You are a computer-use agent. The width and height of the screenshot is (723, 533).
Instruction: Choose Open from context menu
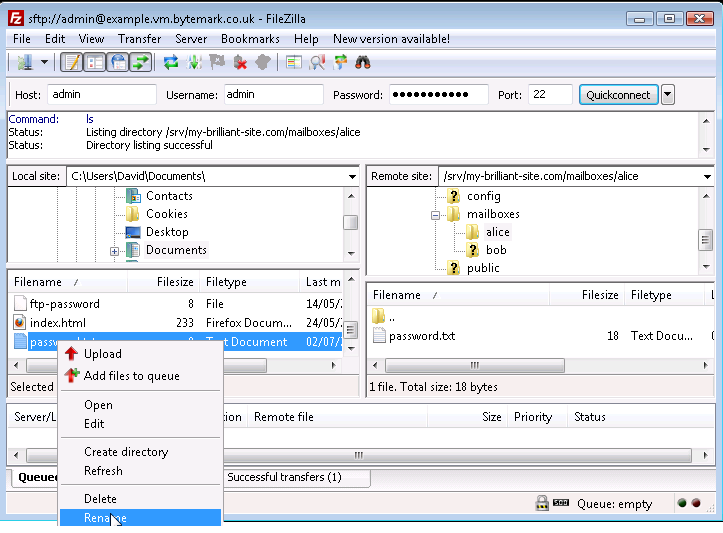[140, 405]
